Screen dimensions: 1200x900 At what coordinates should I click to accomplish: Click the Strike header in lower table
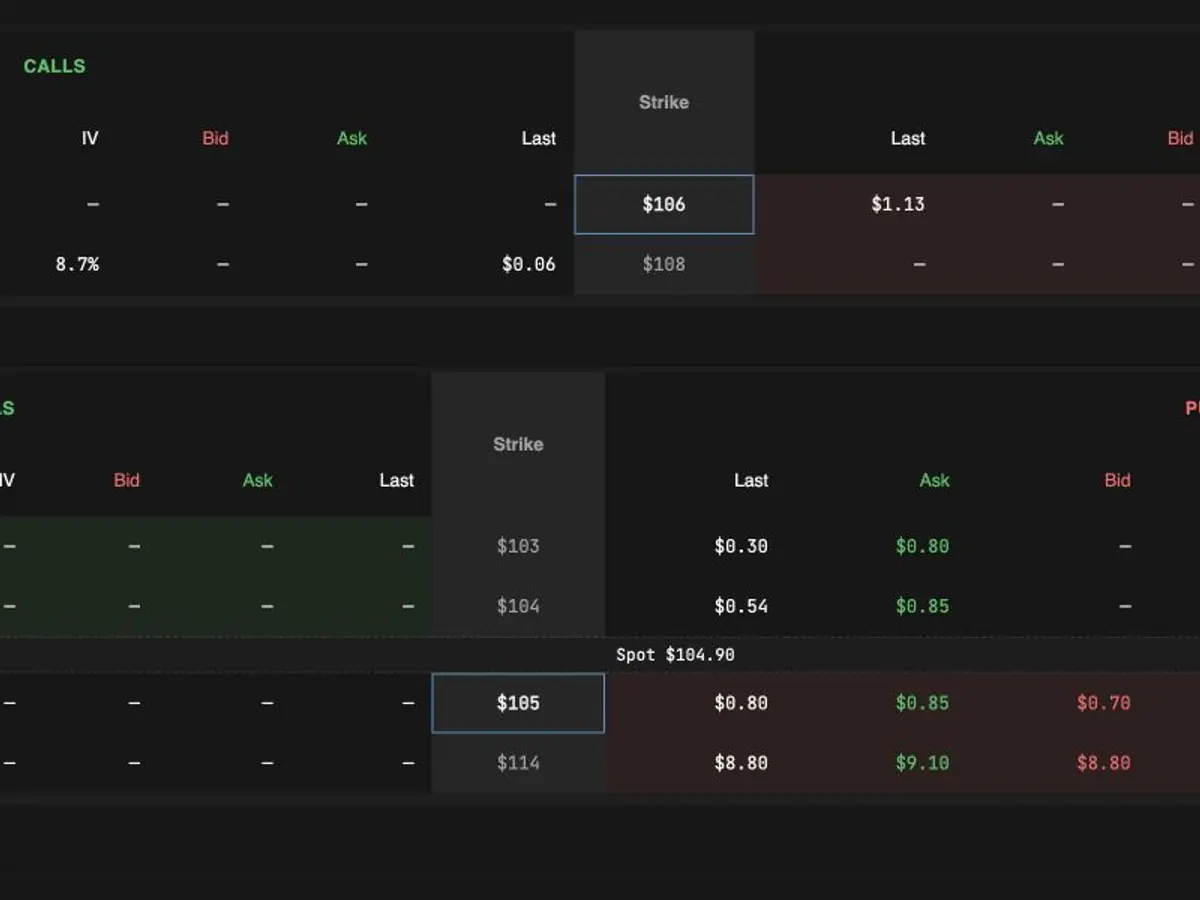point(518,444)
